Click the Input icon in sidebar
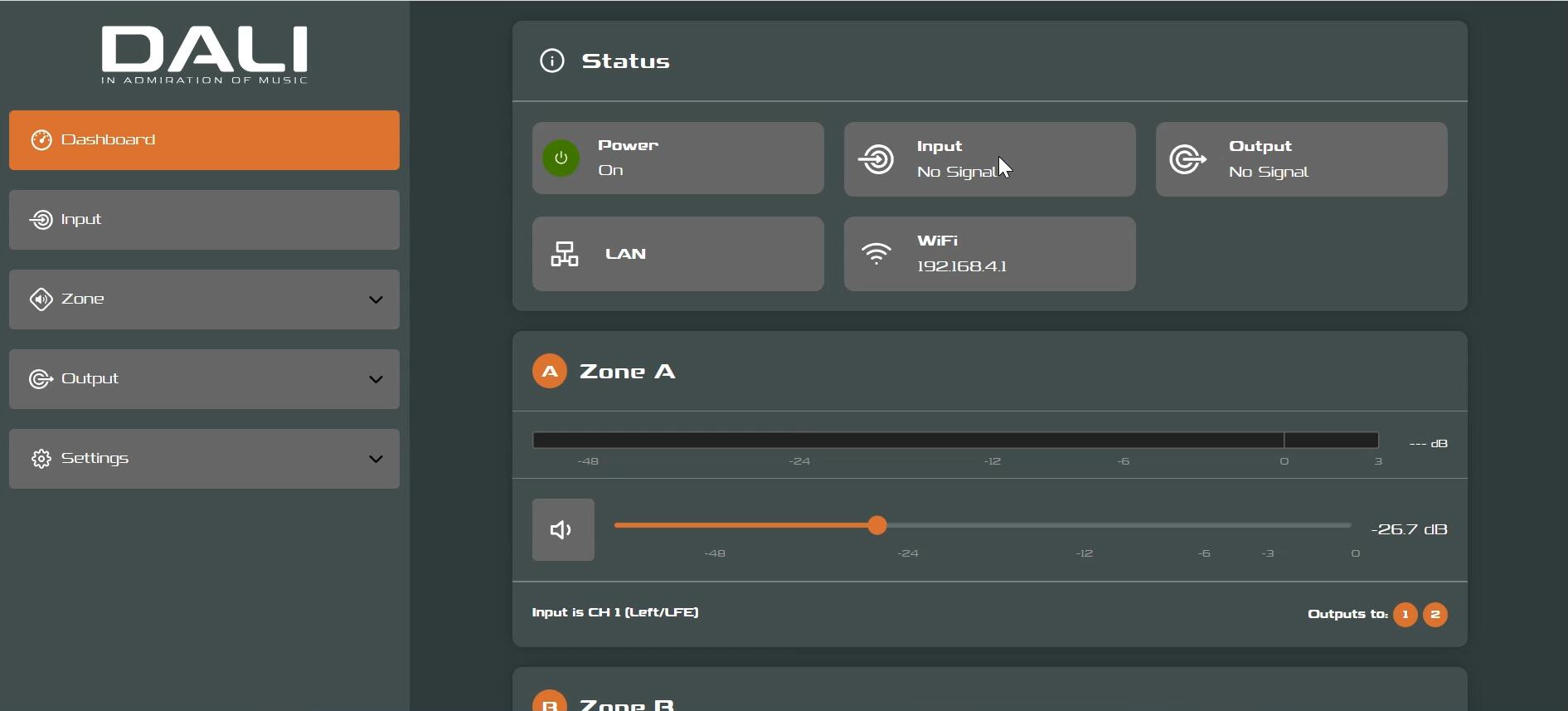The height and width of the screenshot is (711, 1568). (41, 220)
